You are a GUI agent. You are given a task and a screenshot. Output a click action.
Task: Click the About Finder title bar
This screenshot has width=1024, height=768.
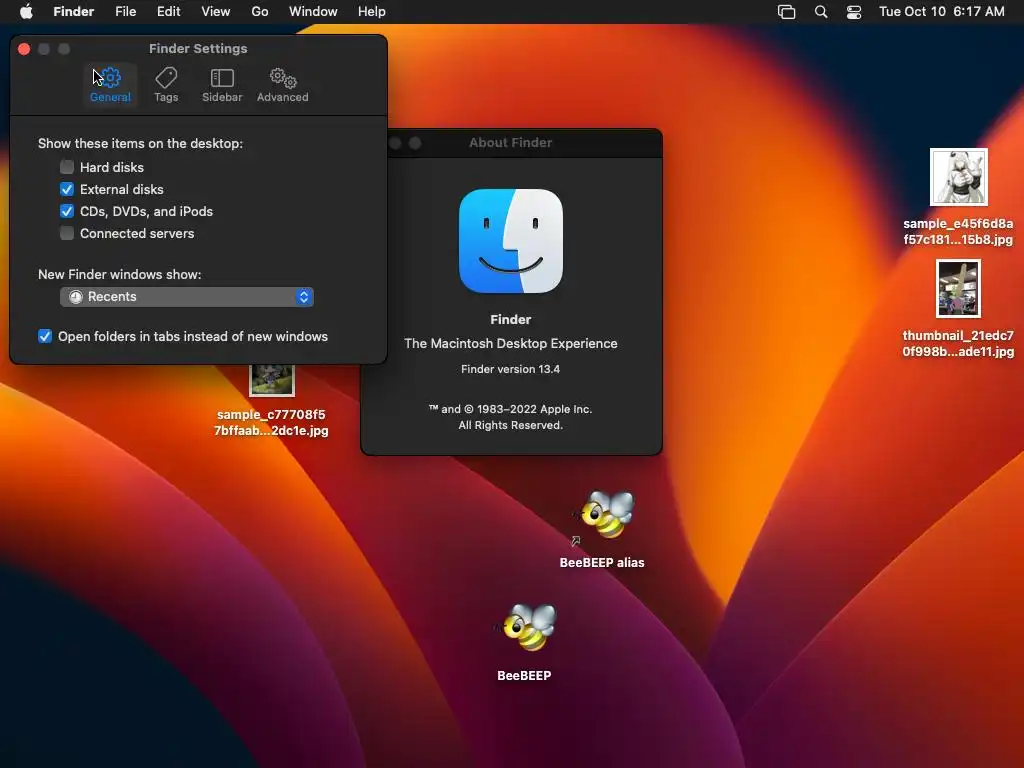(511, 142)
